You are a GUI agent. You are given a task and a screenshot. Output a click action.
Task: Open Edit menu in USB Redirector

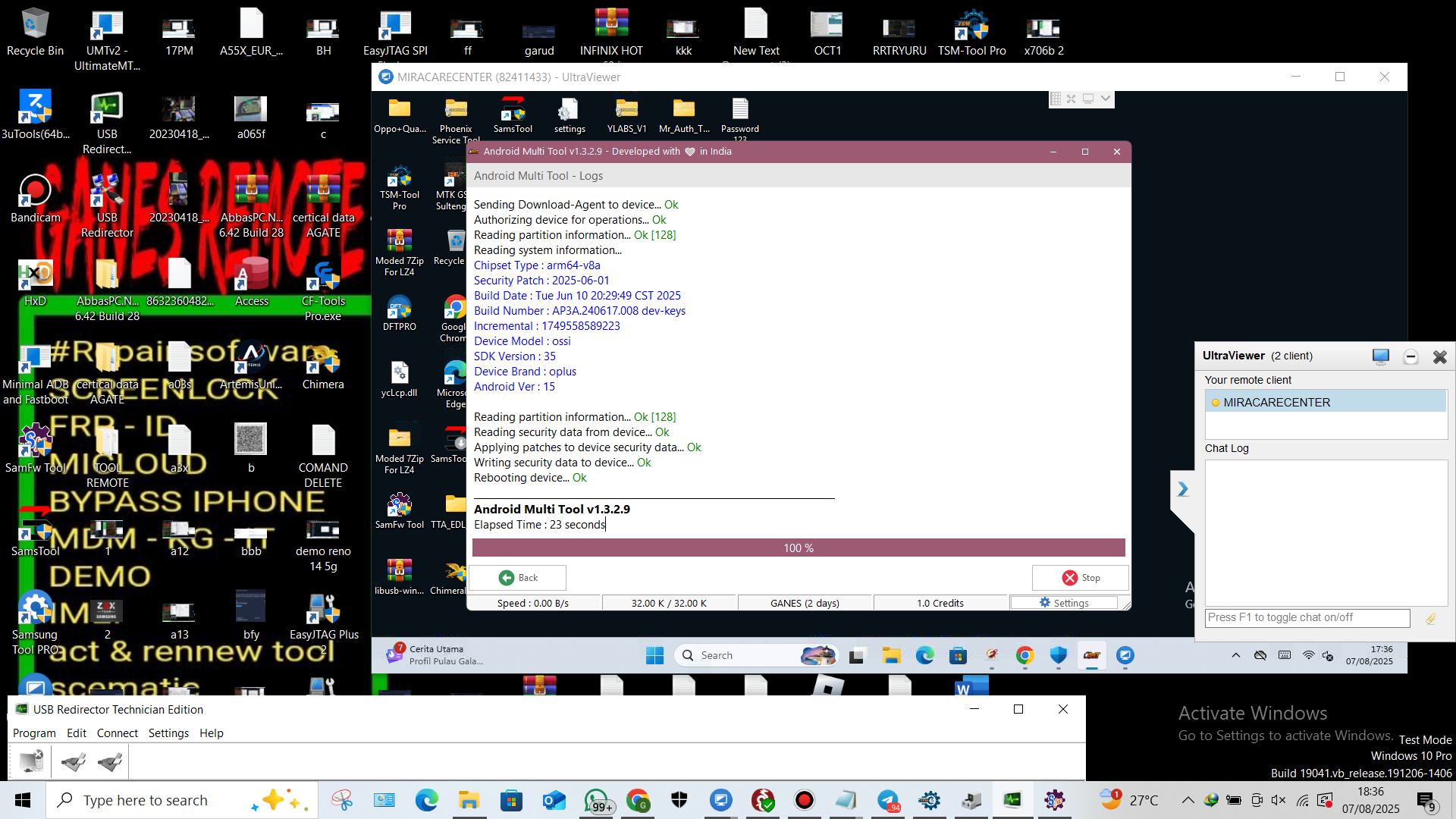(77, 733)
